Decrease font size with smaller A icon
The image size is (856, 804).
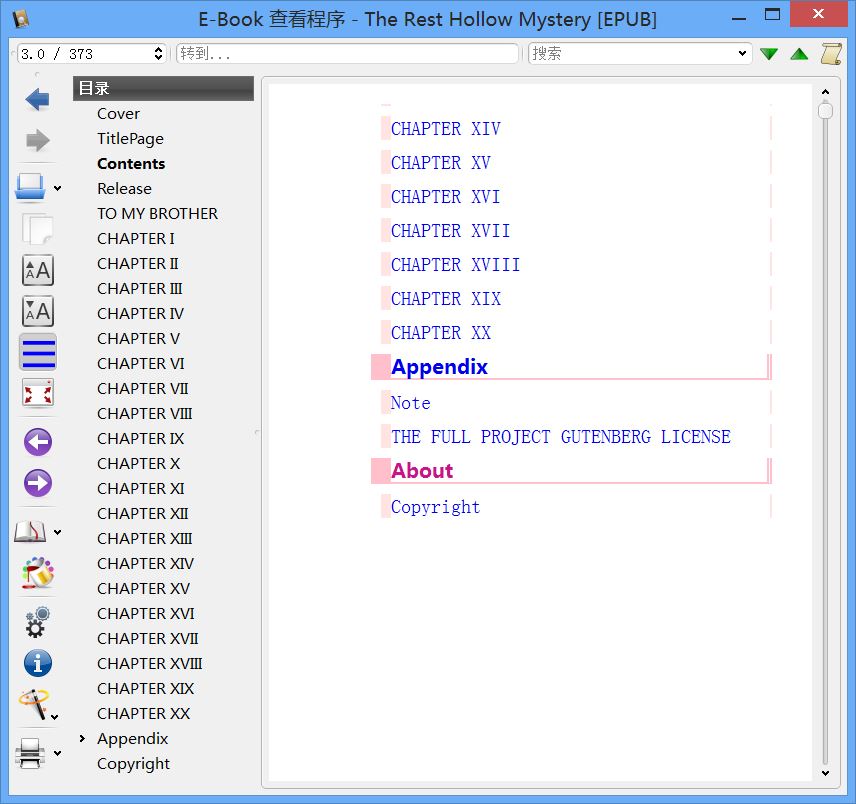38,311
